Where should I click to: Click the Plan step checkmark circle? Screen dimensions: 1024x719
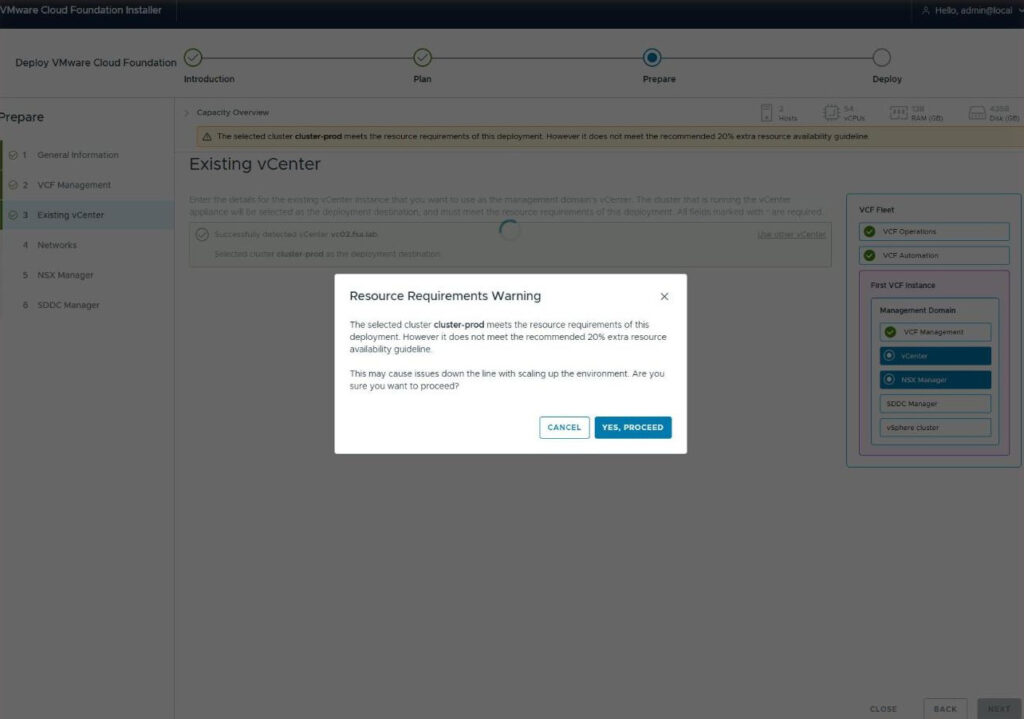pyautogui.click(x=423, y=57)
